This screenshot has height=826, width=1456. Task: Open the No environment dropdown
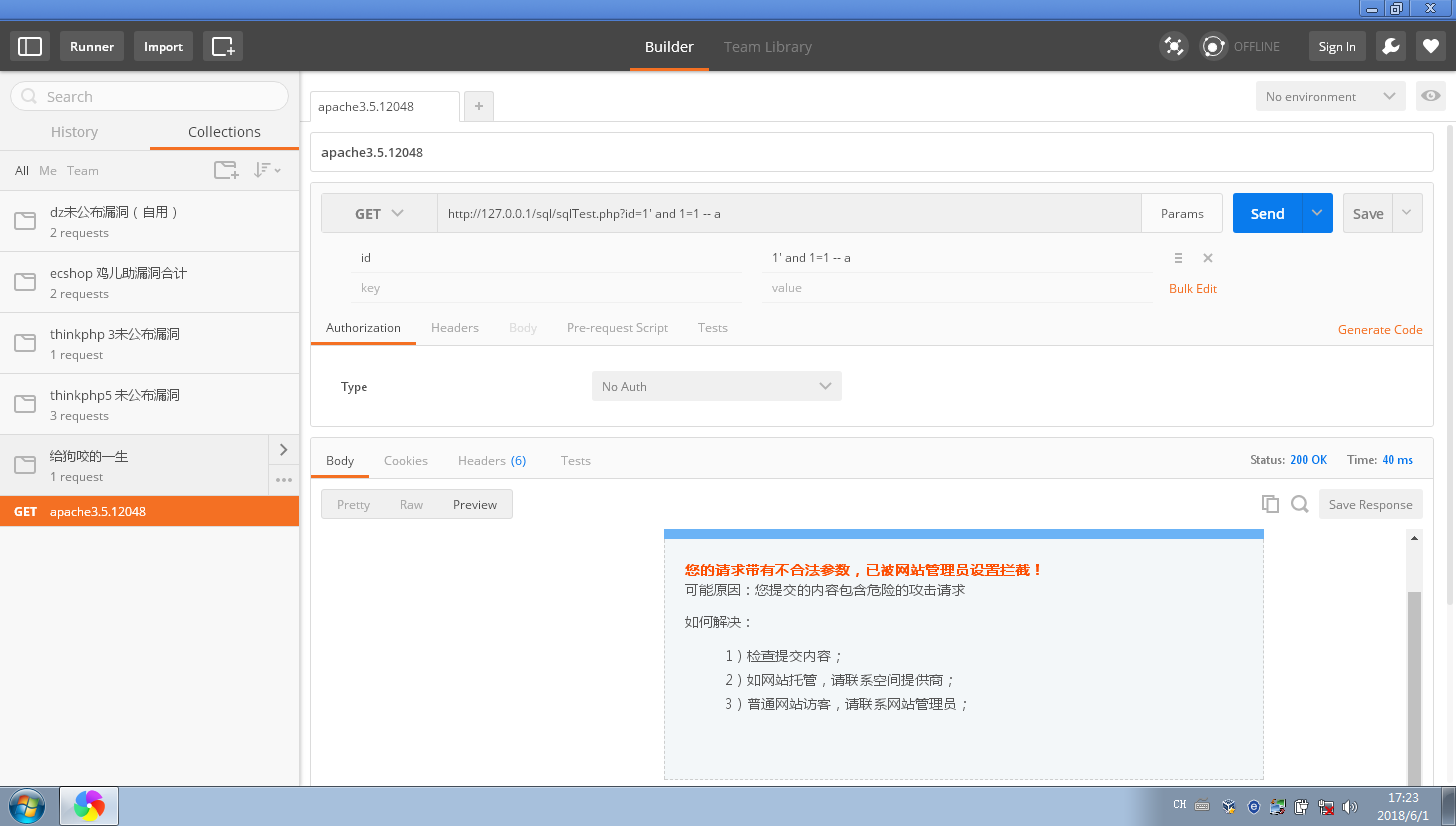[1331, 96]
